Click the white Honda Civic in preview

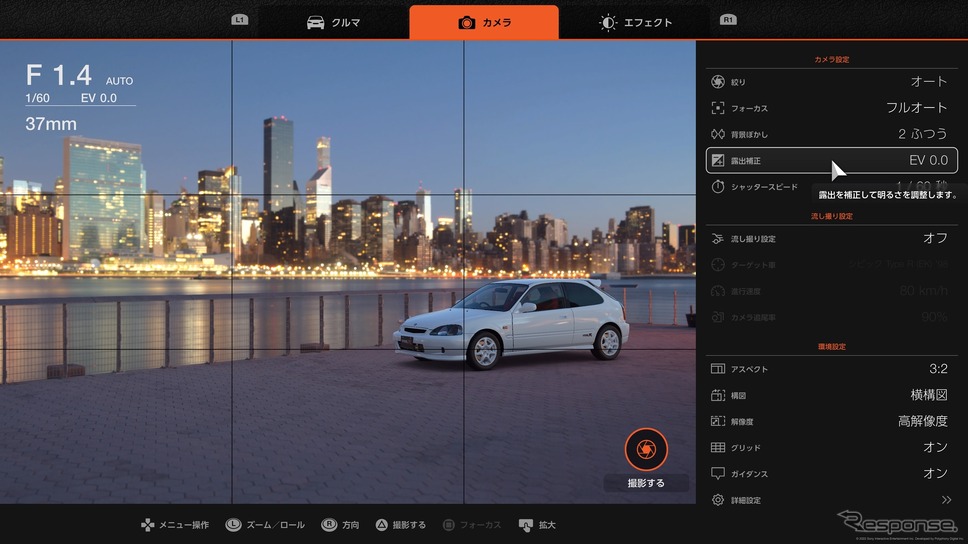point(511,323)
